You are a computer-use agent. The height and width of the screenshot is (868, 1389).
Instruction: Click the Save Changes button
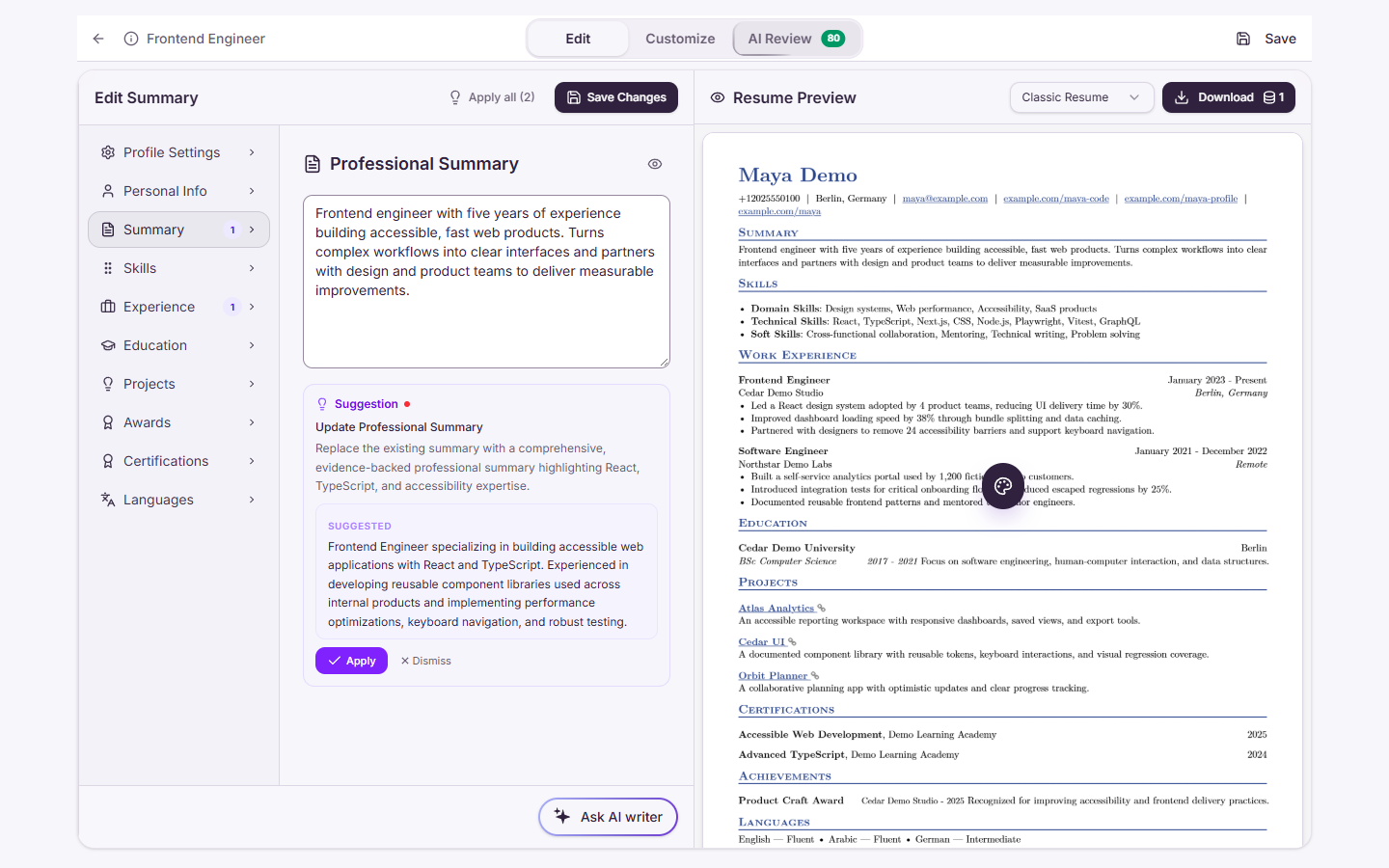pyautogui.click(x=616, y=97)
